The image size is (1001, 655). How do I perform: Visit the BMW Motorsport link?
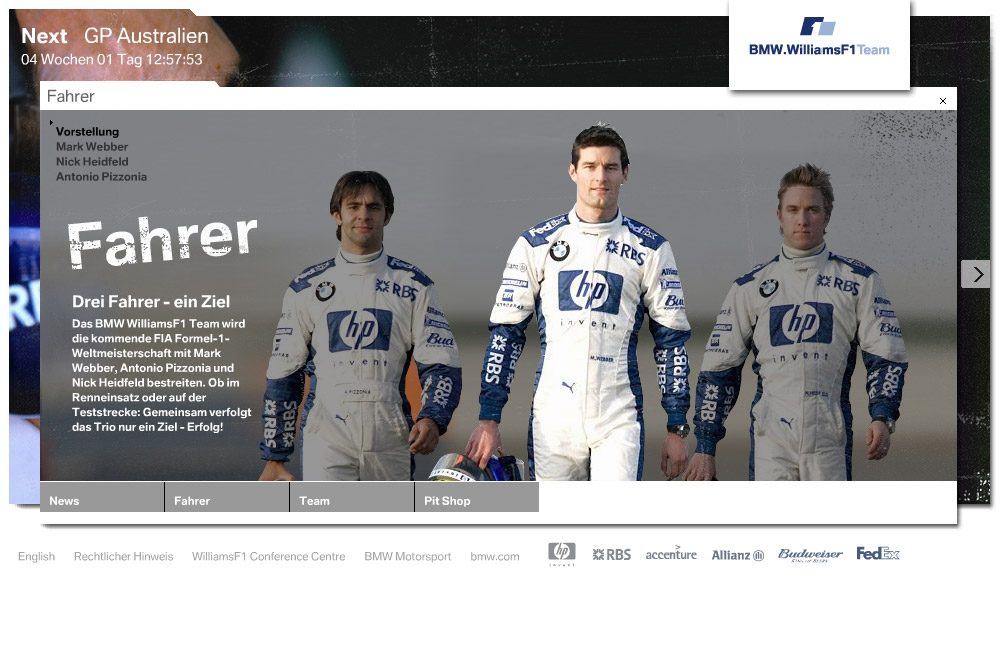pos(408,556)
